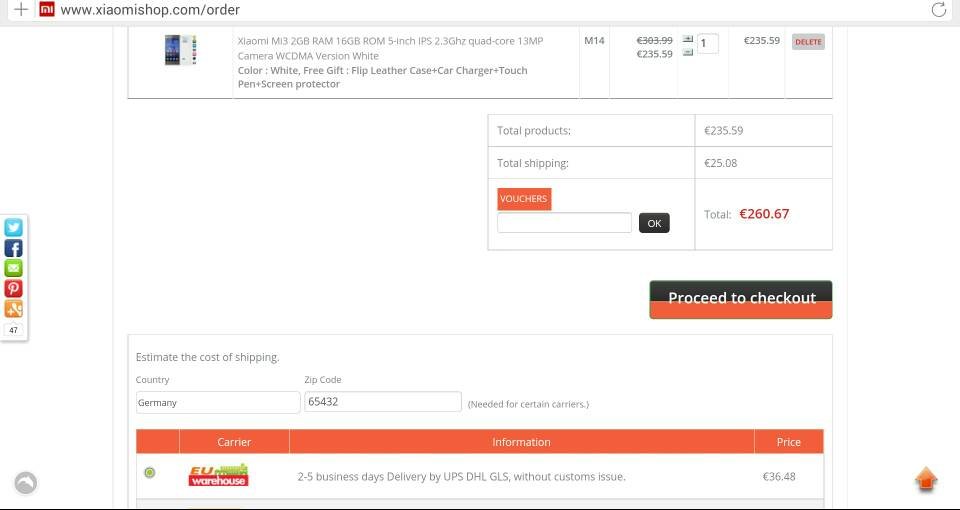Open the Xiaomi Mi3 product thumbnail

pos(181,50)
